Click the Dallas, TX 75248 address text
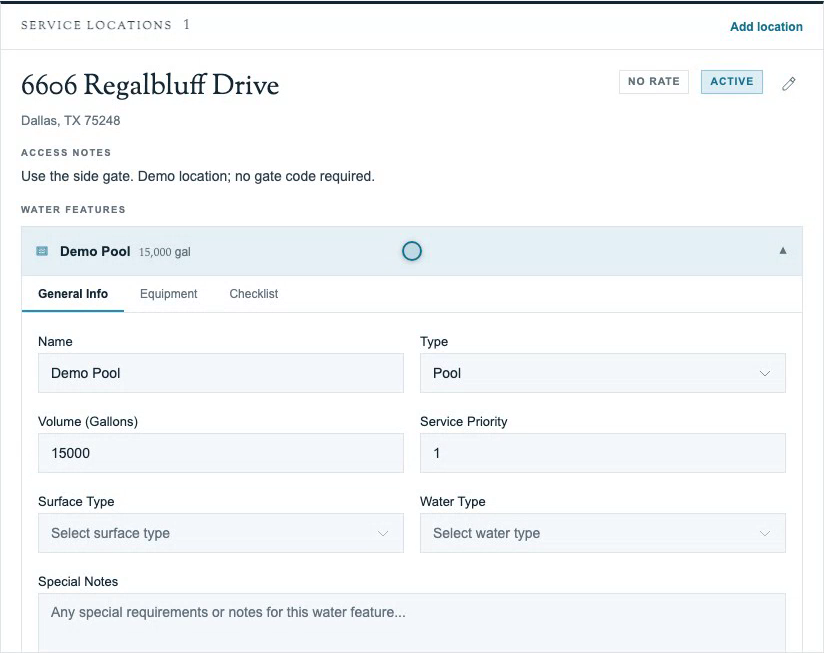The height and width of the screenshot is (653, 824). point(70,121)
